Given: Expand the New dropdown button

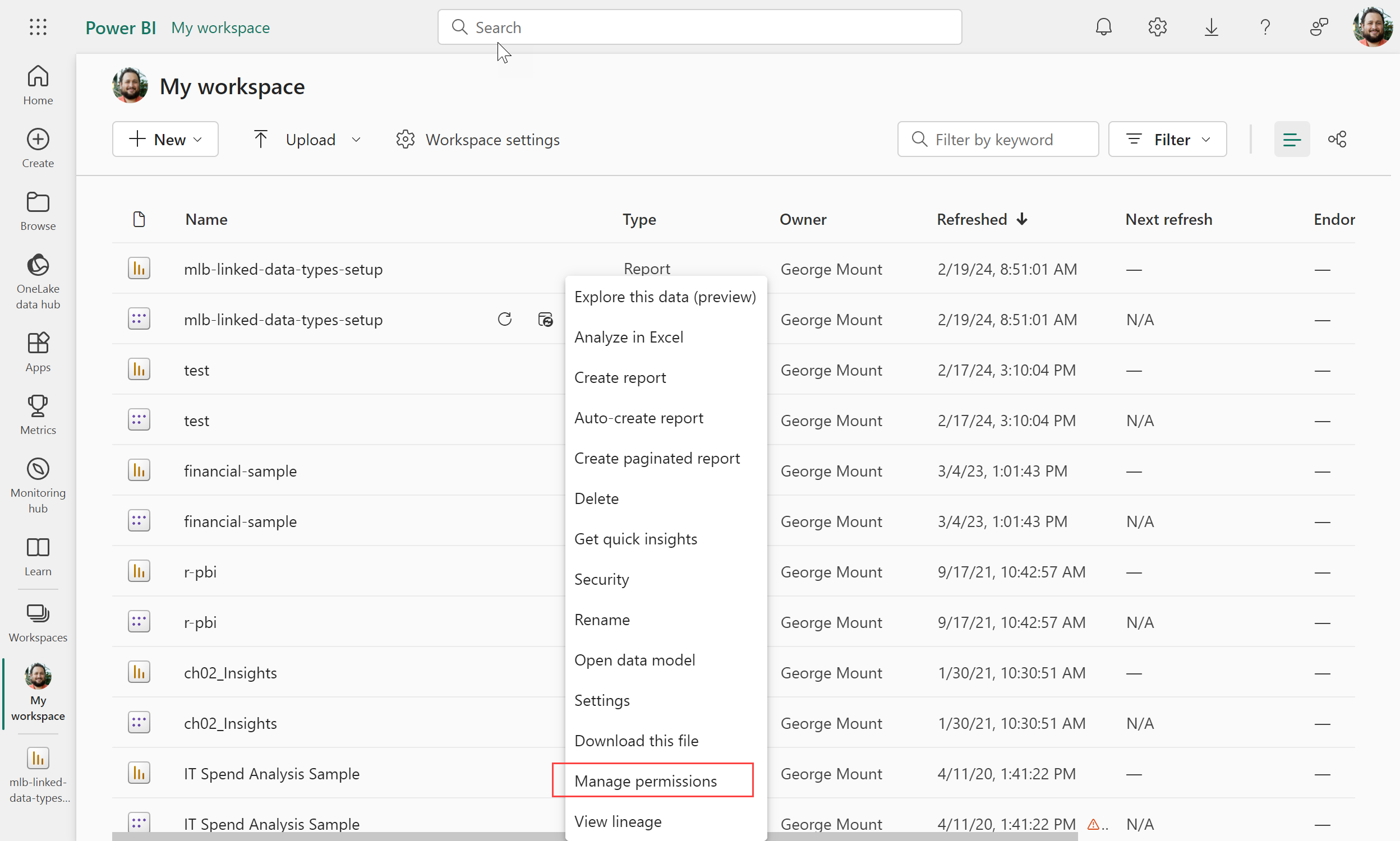Looking at the screenshot, I should tap(165, 139).
